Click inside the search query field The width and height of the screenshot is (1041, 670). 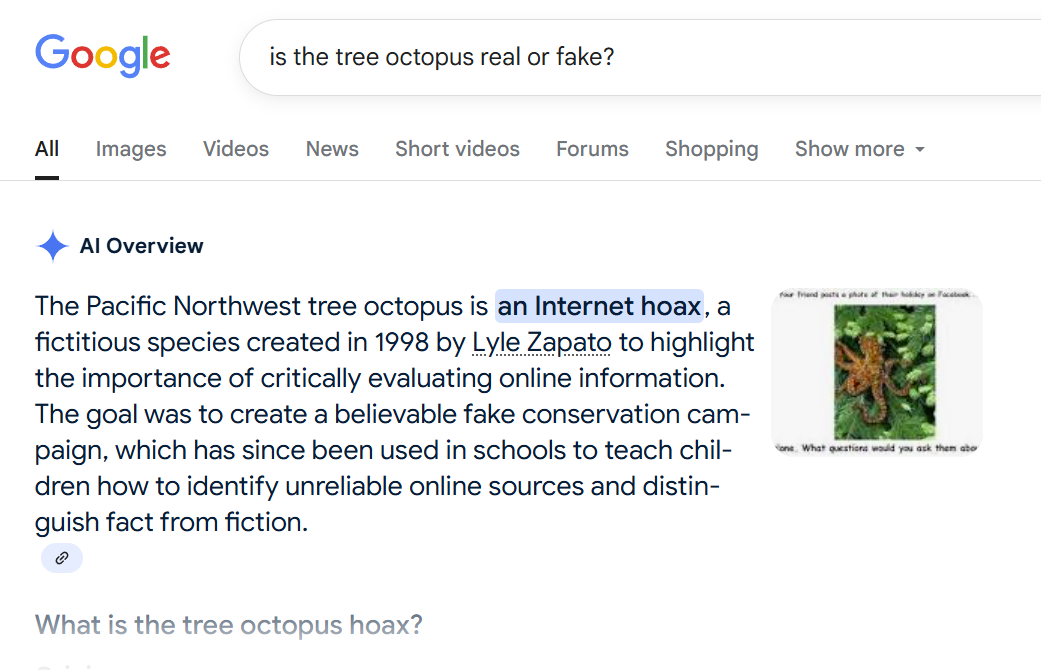[442, 57]
